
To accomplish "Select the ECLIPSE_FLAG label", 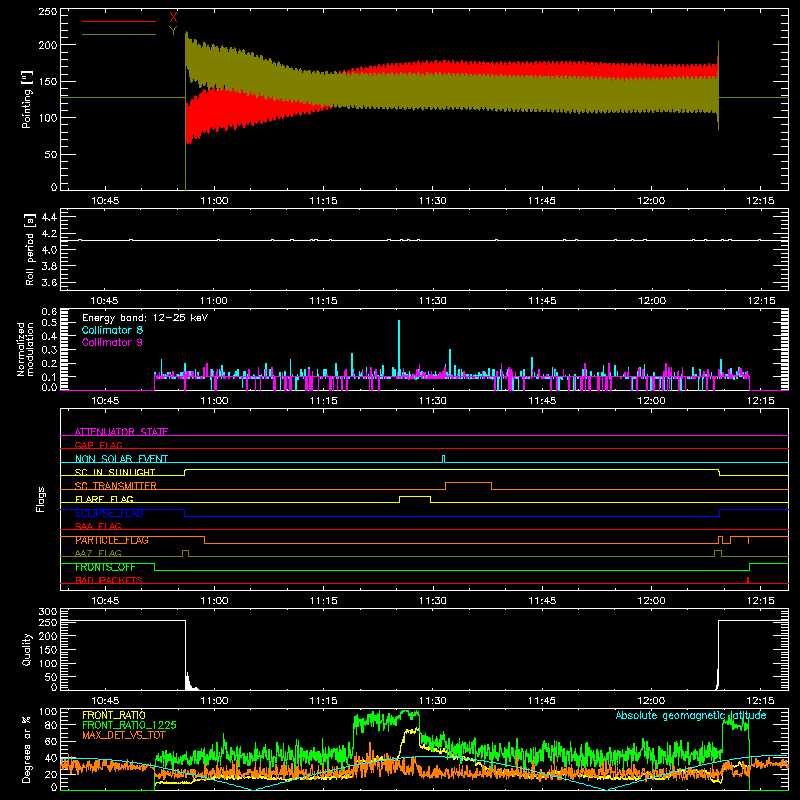I will (x=109, y=513).
